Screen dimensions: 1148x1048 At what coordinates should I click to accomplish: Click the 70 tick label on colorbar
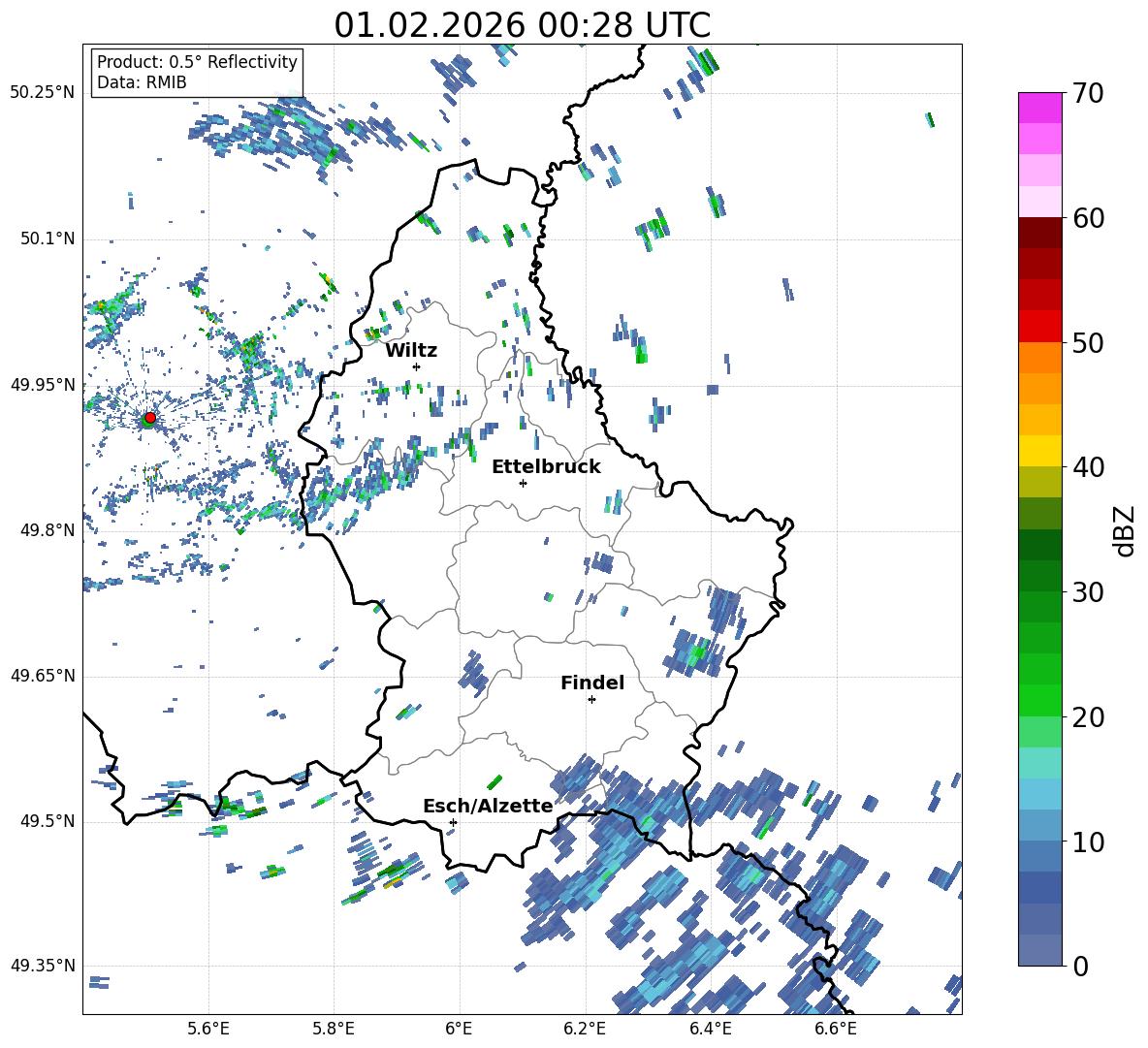(x=1089, y=93)
